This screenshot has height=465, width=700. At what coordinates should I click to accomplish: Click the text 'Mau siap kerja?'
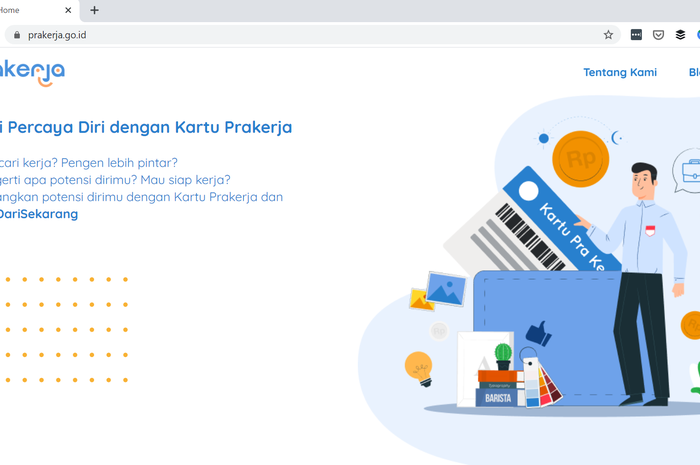(x=185, y=180)
